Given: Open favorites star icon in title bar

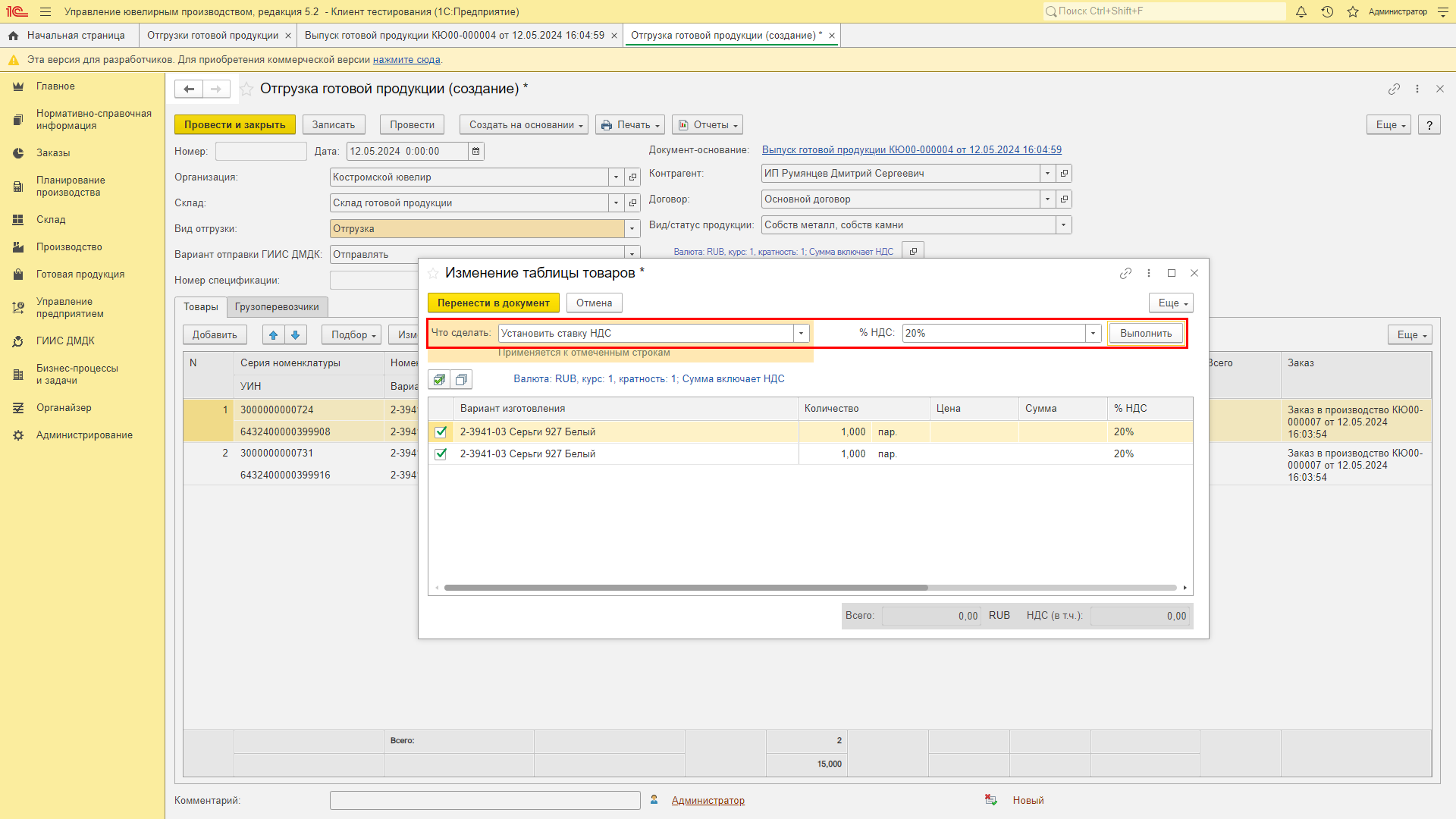Looking at the screenshot, I should [x=1353, y=11].
